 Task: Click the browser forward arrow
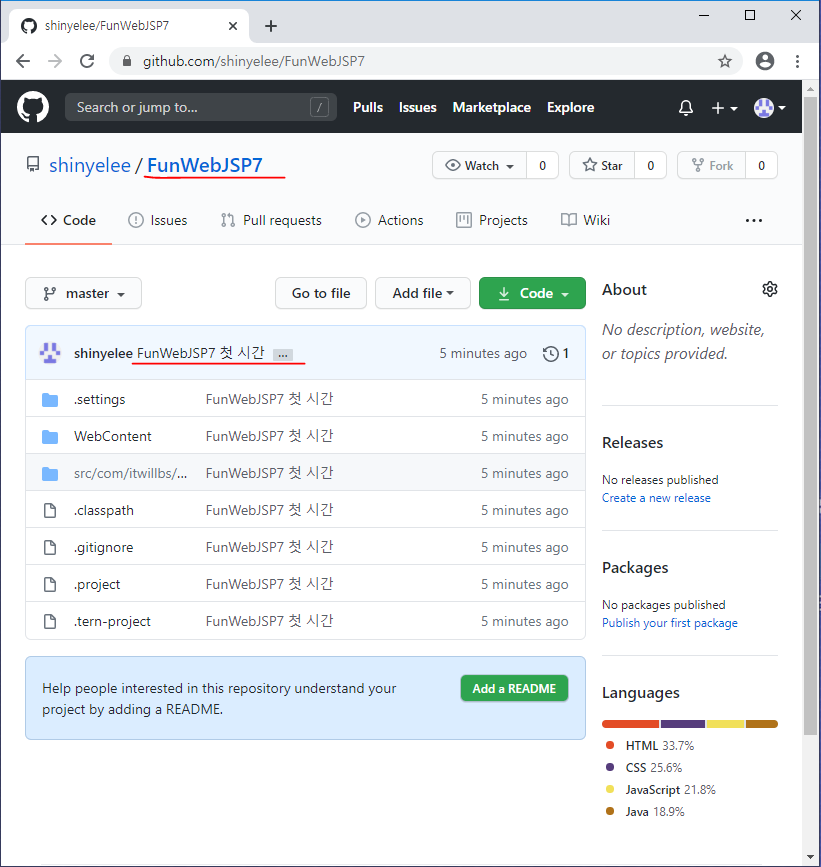55,61
